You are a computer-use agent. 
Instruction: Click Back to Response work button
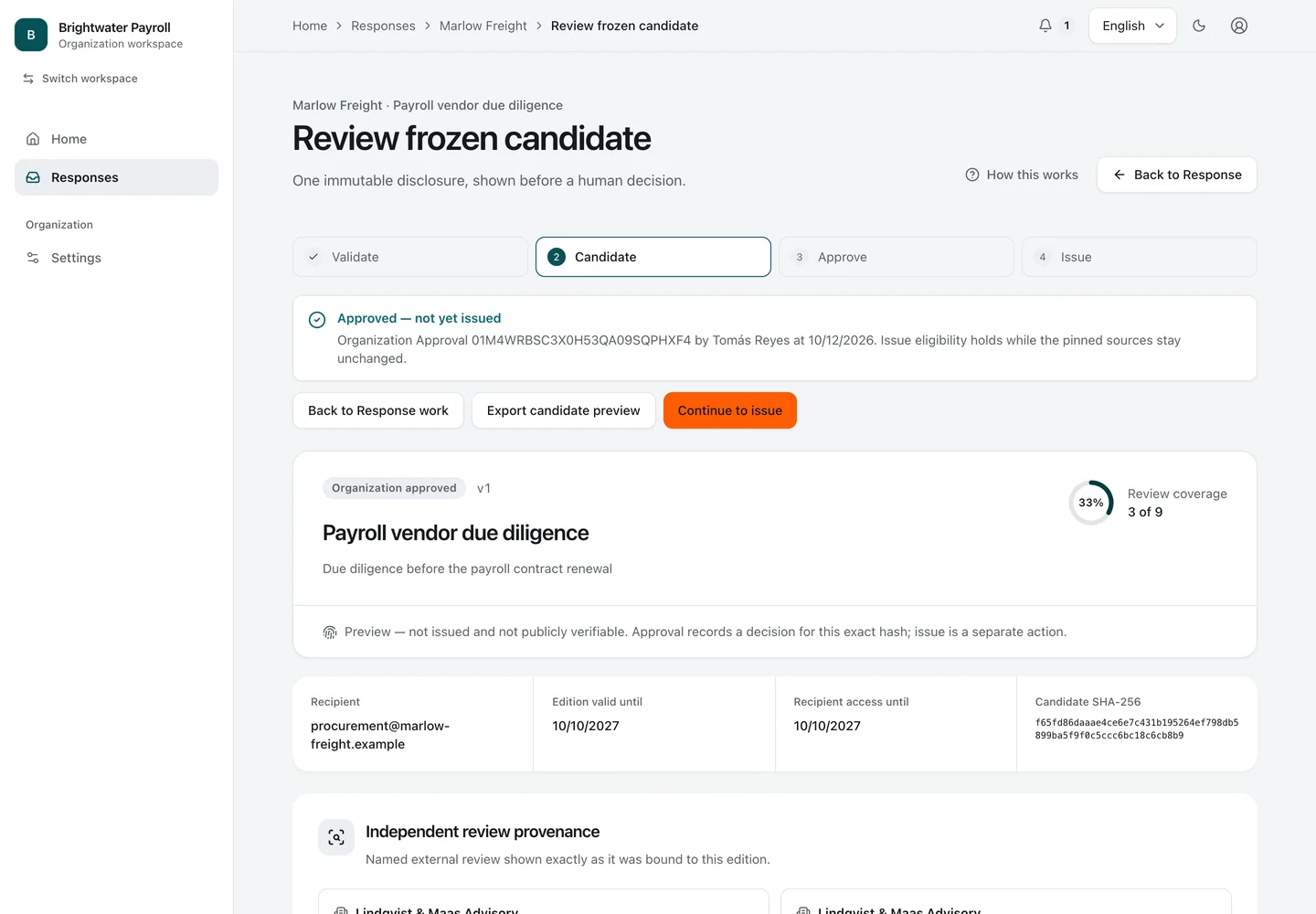378,410
